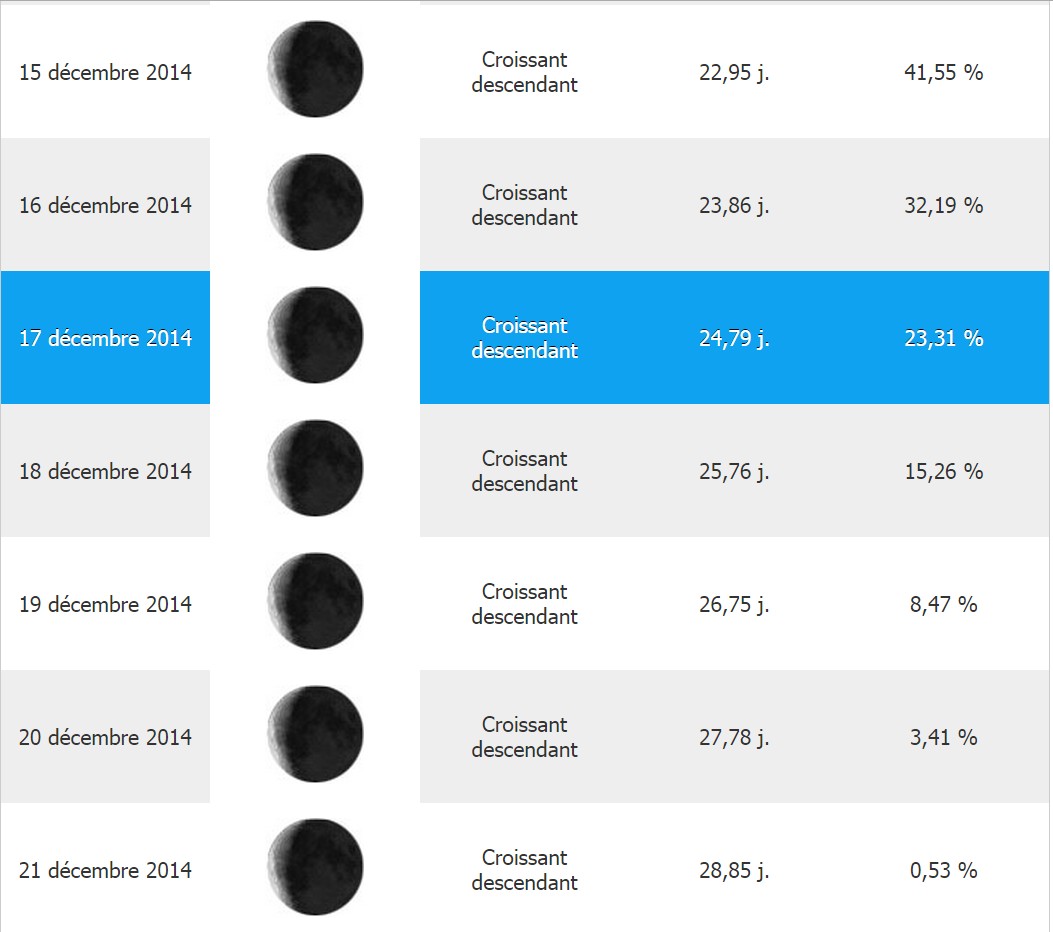1053x932 pixels.
Task: Click the moon icon for 15 décembre 2014
Action: [315, 69]
